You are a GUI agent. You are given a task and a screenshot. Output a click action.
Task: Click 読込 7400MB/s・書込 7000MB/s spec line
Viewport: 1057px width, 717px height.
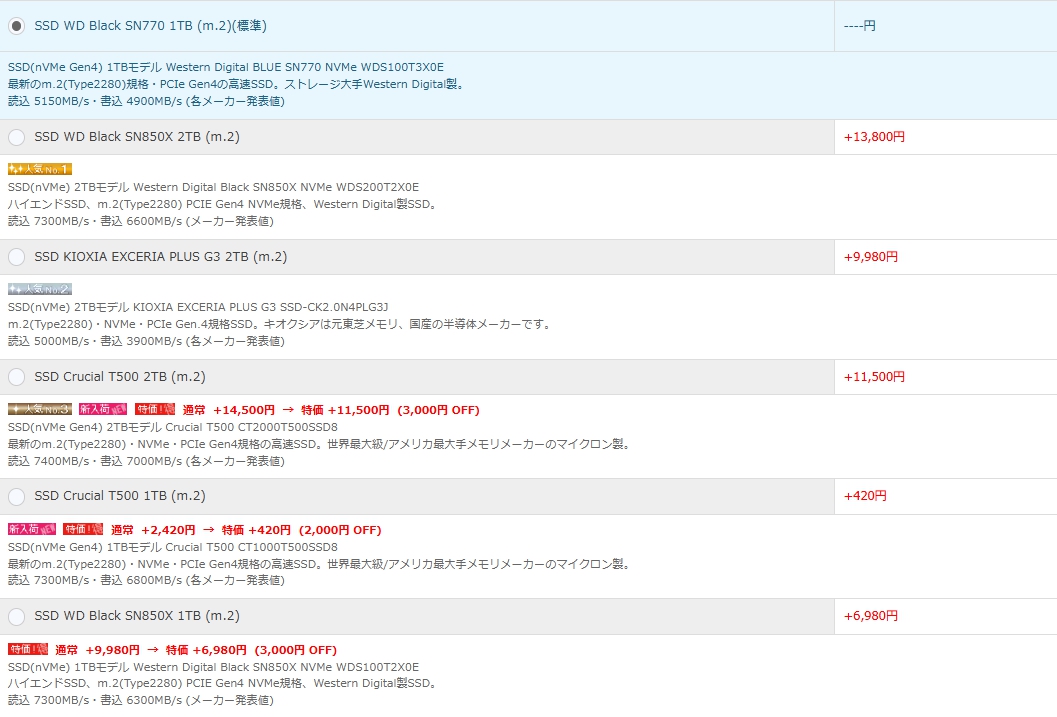[146, 461]
